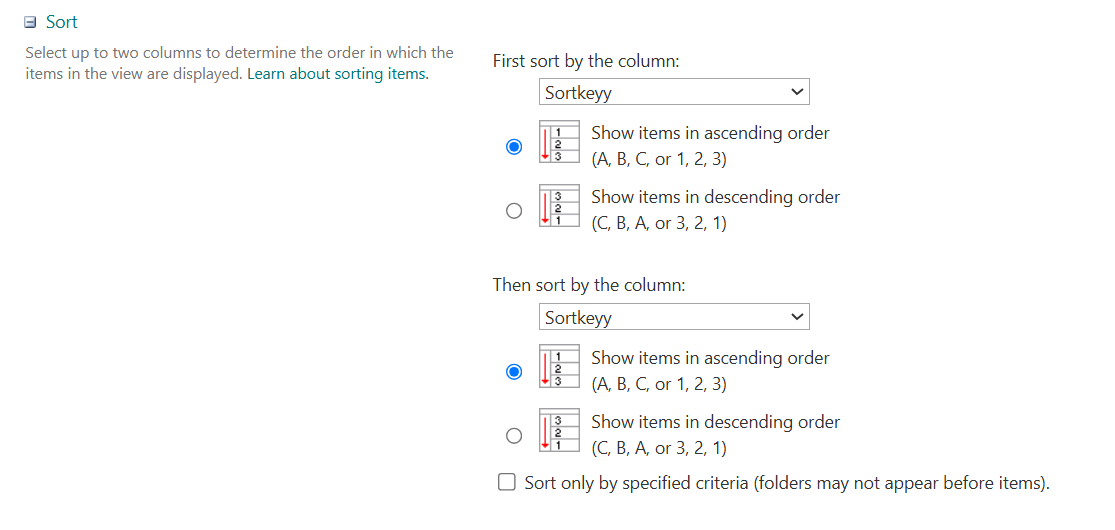Click 'Show items in descending order' label under First sort
The image size is (1115, 530).
[x=715, y=197]
